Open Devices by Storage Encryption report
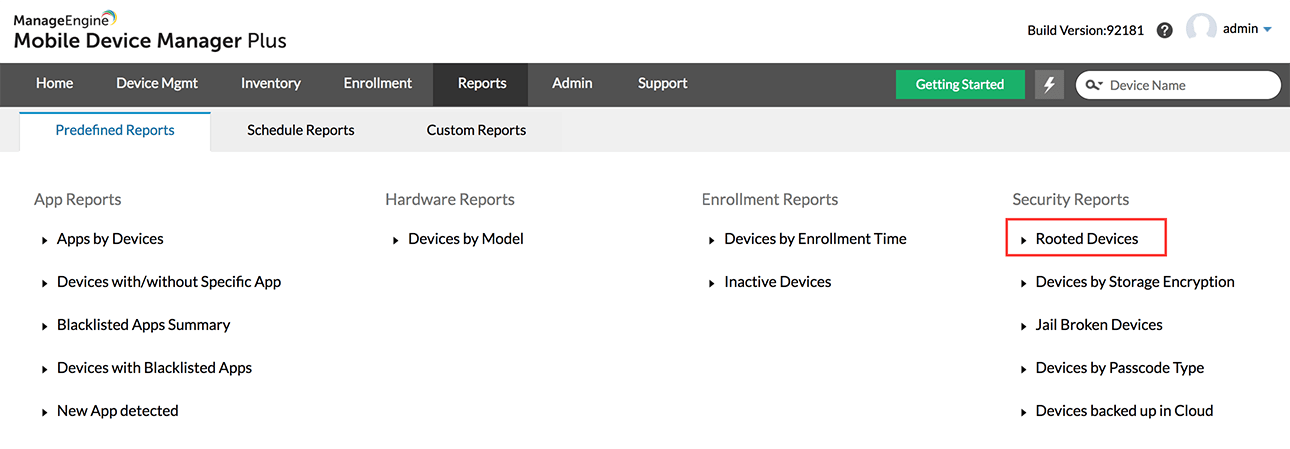This screenshot has height=449, width=1290. point(1135,282)
